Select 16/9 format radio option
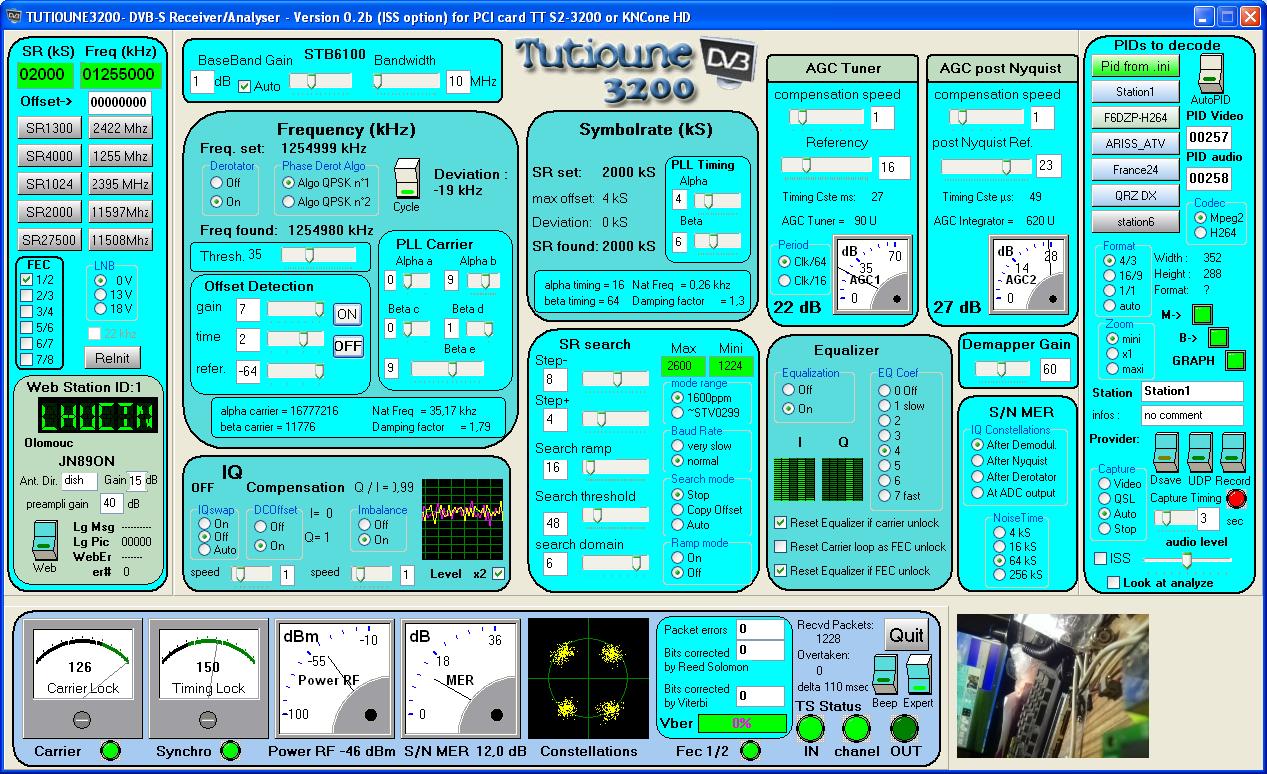Screen dimensions: 1267x774 [x=1109, y=275]
